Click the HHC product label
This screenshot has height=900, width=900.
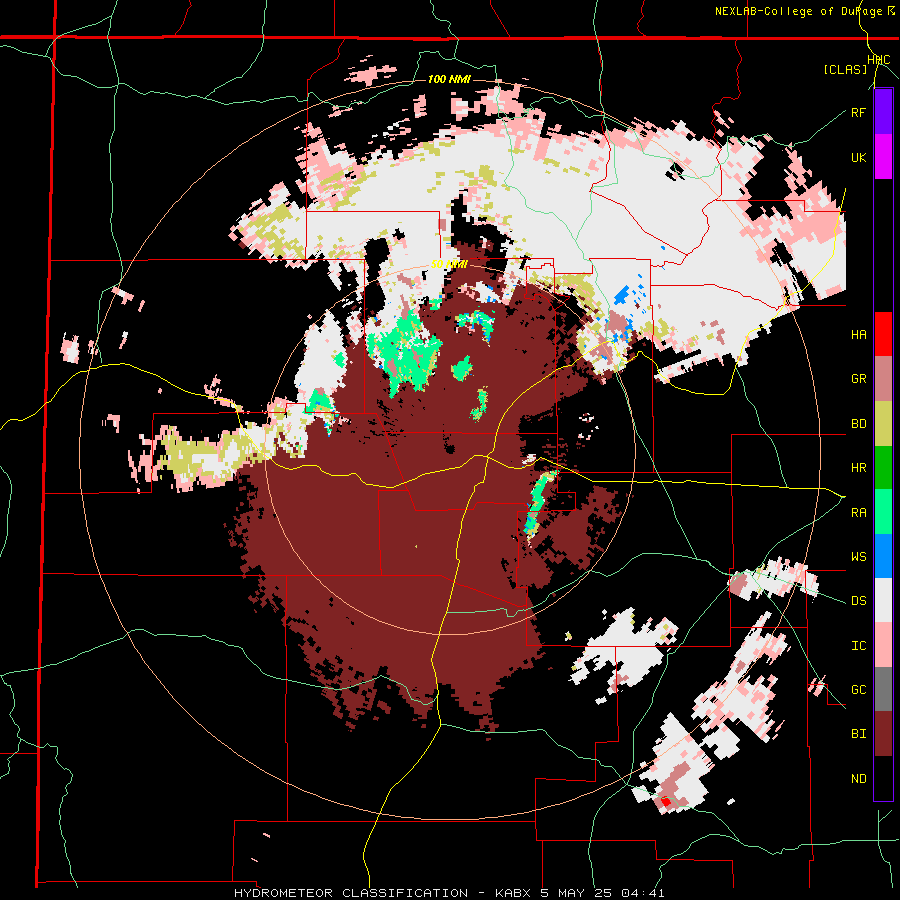(878, 60)
